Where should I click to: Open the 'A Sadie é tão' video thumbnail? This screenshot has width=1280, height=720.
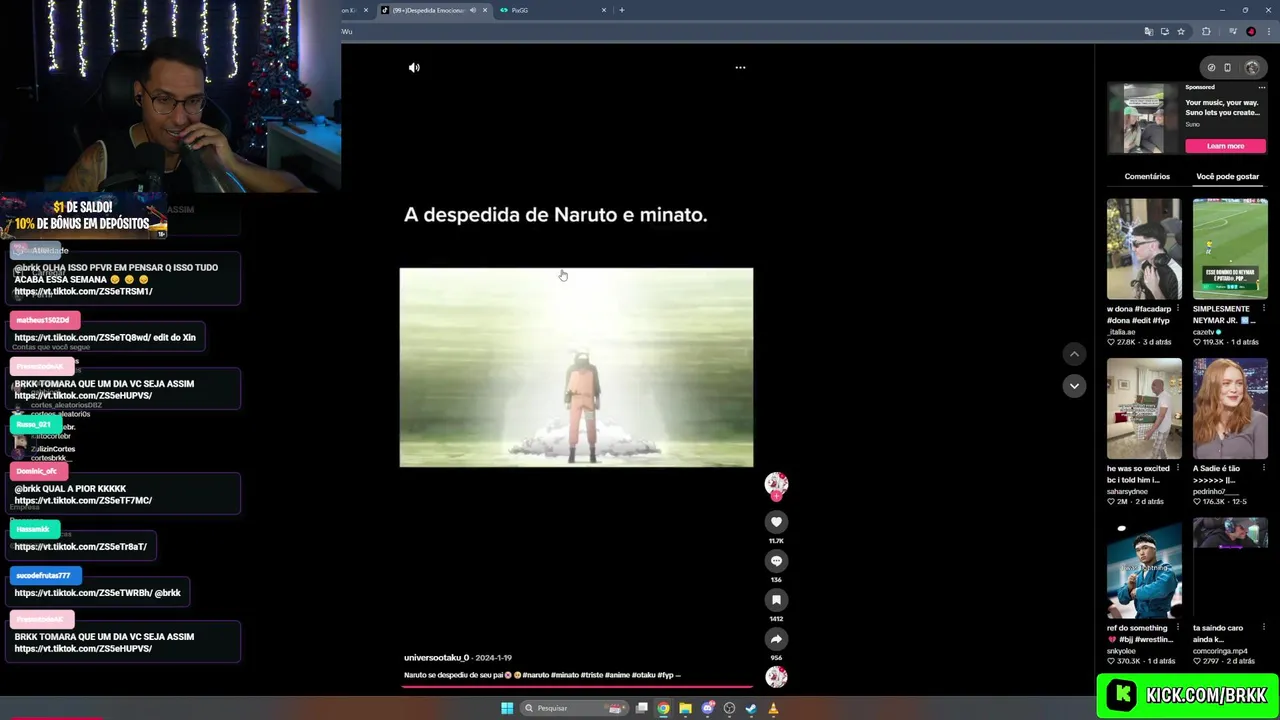tap(1230, 408)
